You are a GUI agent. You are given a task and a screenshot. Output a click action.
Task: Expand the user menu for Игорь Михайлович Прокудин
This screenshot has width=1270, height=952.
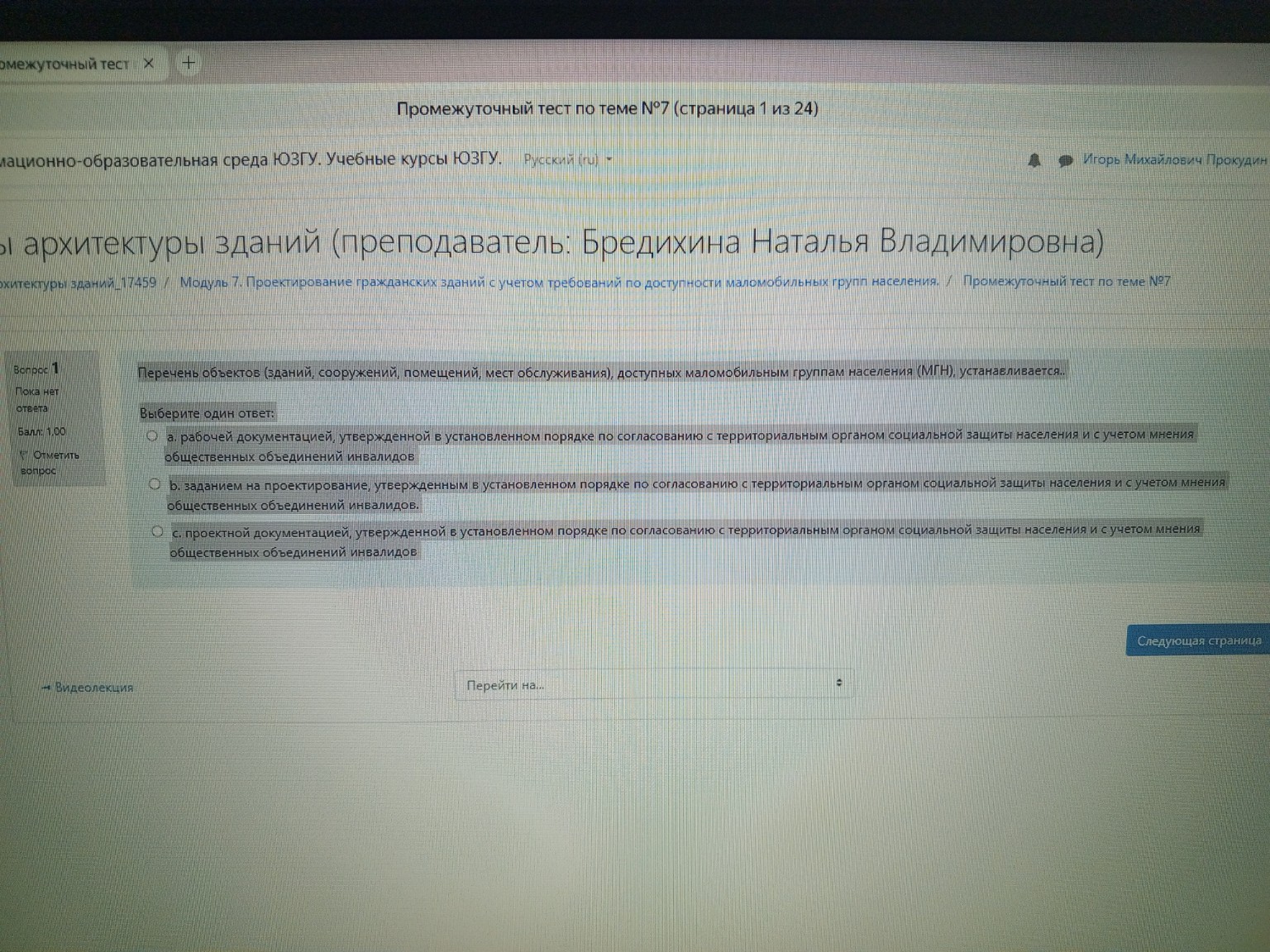pos(1174,161)
